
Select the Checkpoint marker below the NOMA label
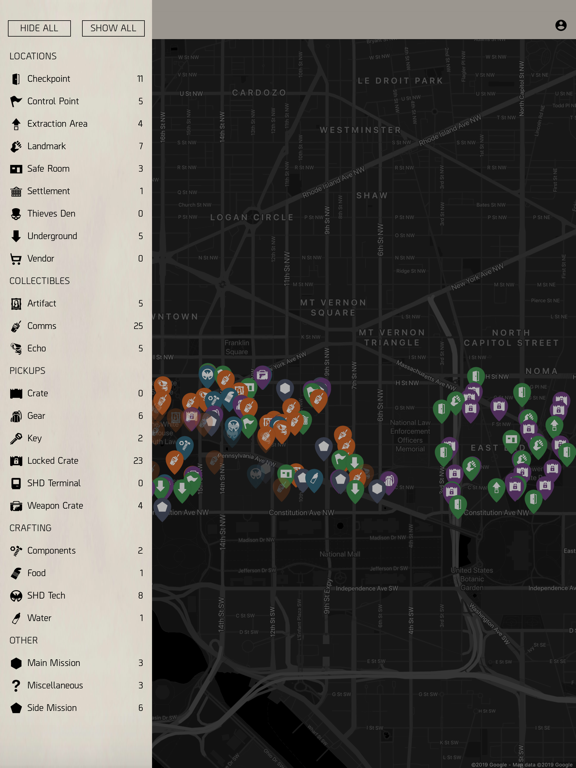(522, 393)
